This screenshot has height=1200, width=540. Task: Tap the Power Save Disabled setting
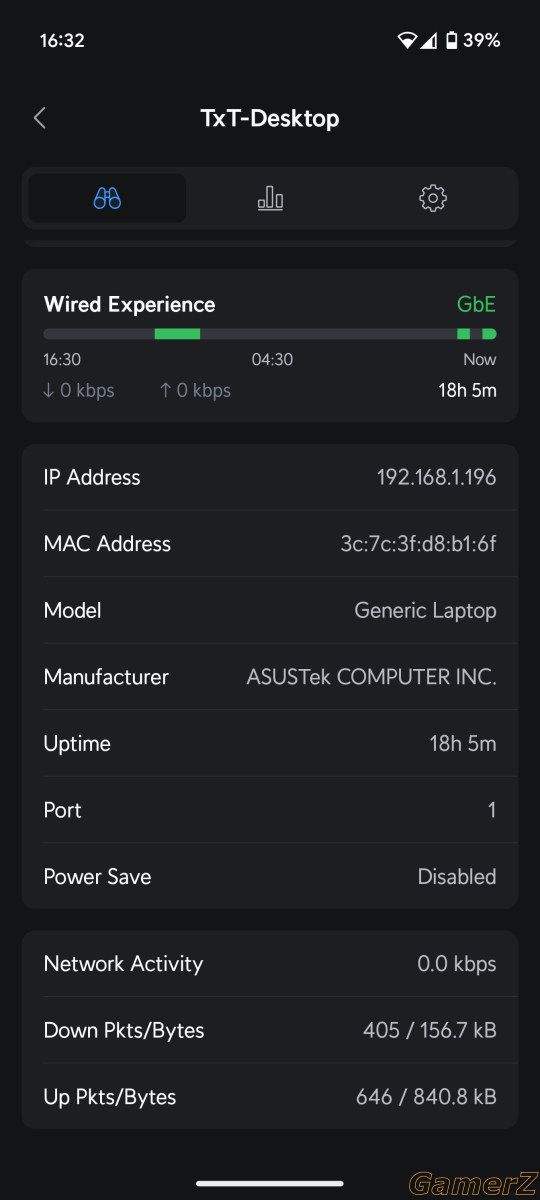coord(270,876)
